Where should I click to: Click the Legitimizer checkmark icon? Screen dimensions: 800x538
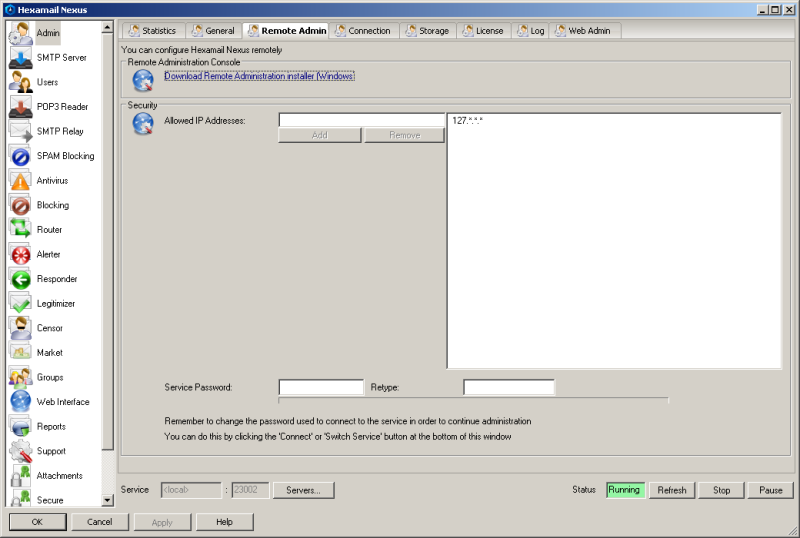pos(20,304)
